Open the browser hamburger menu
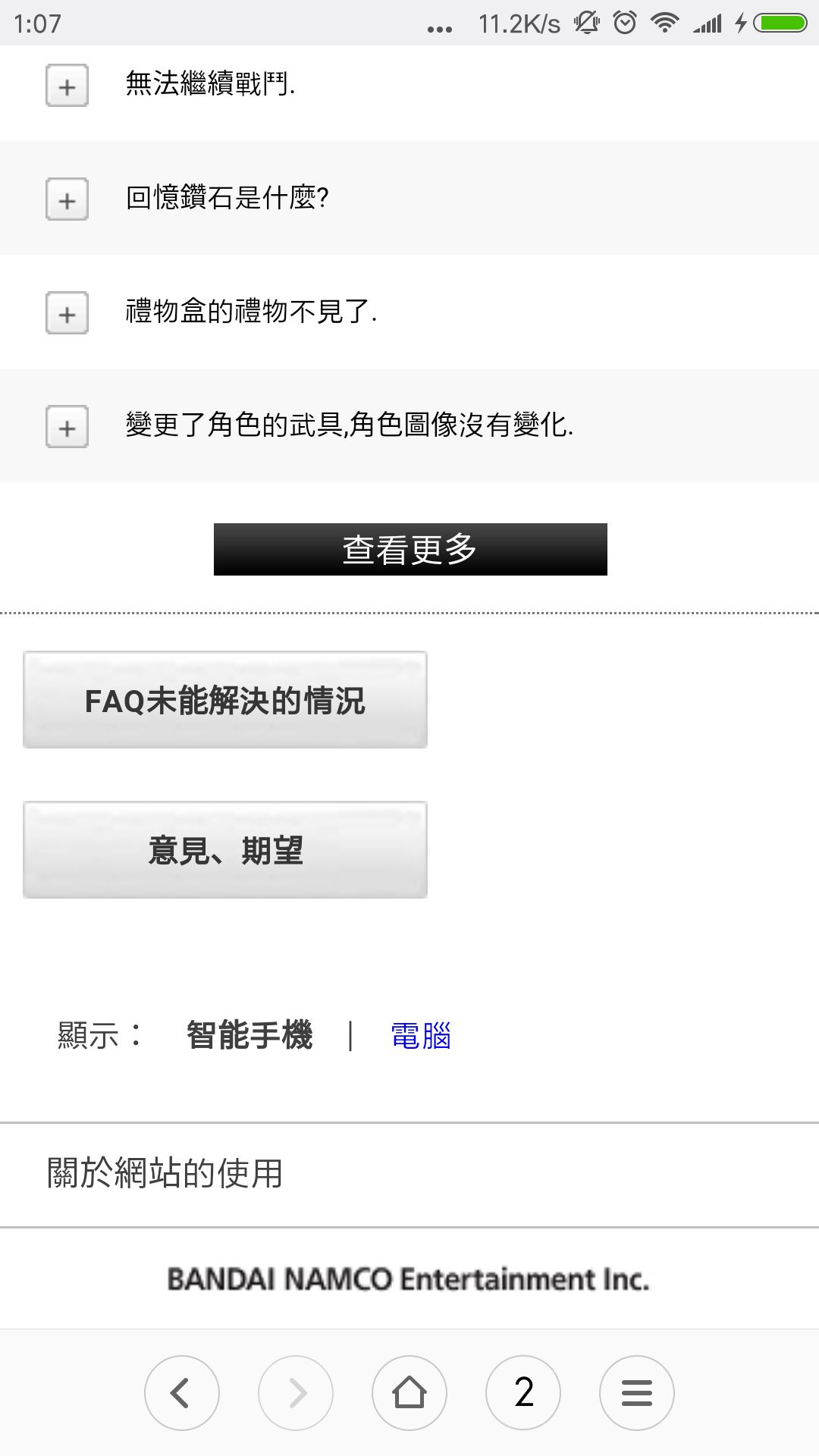This screenshot has width=819, height=1456. click(637, 1393)
